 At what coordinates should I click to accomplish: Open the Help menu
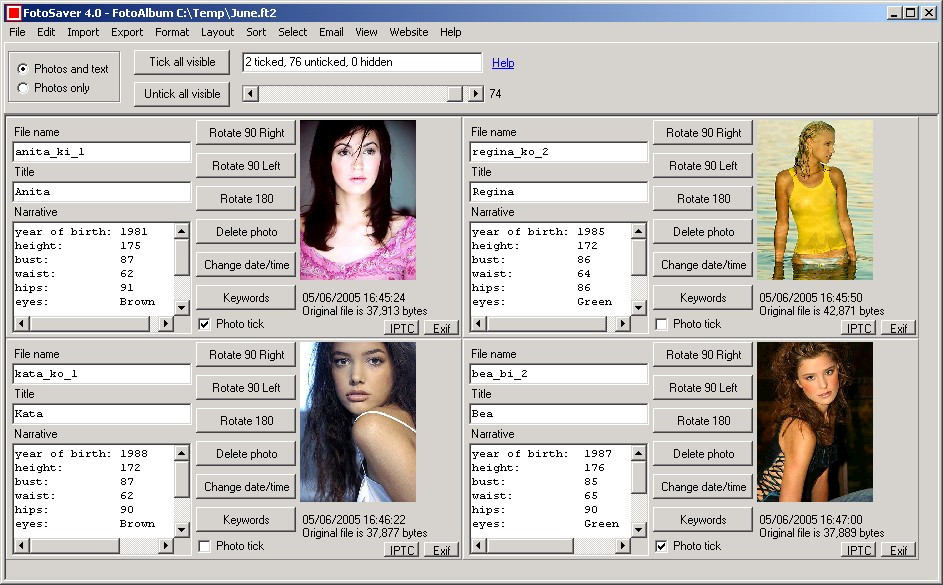coord(450,32)
